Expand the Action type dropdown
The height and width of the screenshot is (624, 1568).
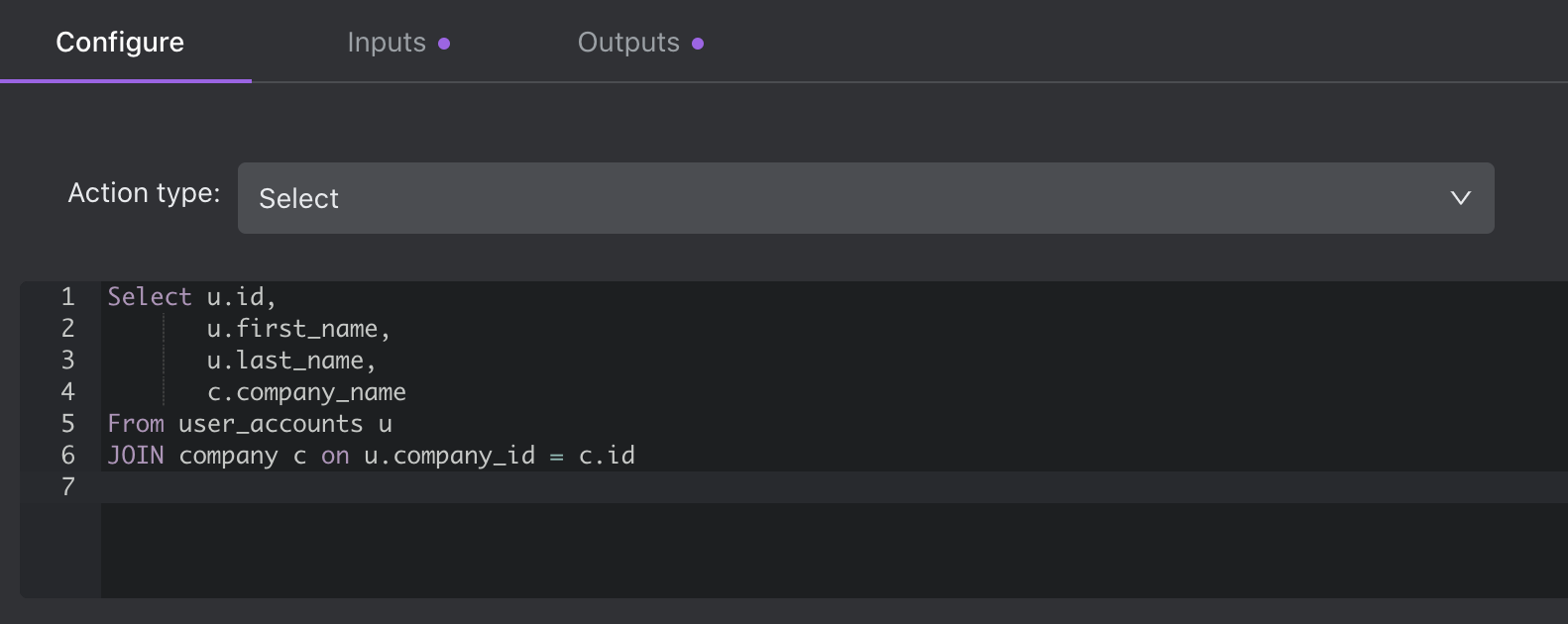point(864,198)
